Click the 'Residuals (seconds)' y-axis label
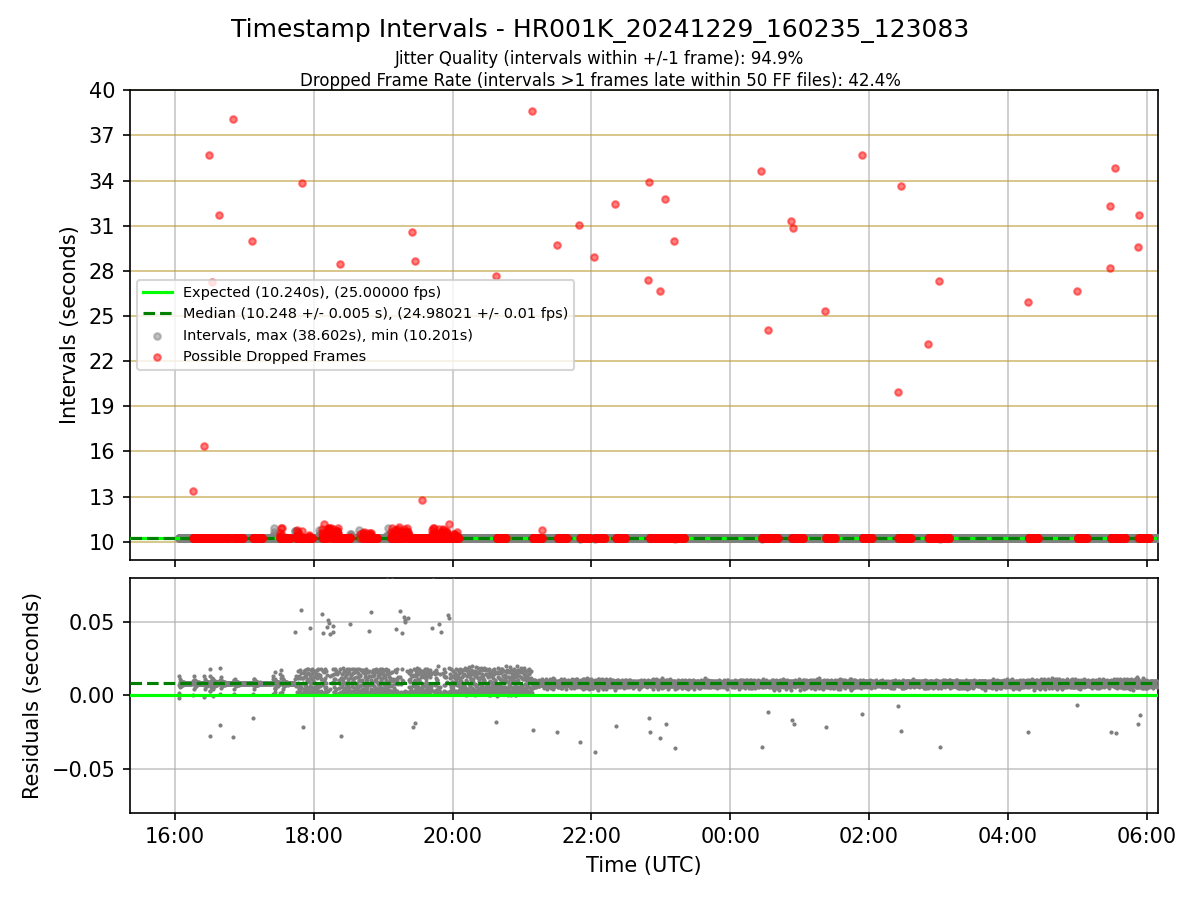 32,696
